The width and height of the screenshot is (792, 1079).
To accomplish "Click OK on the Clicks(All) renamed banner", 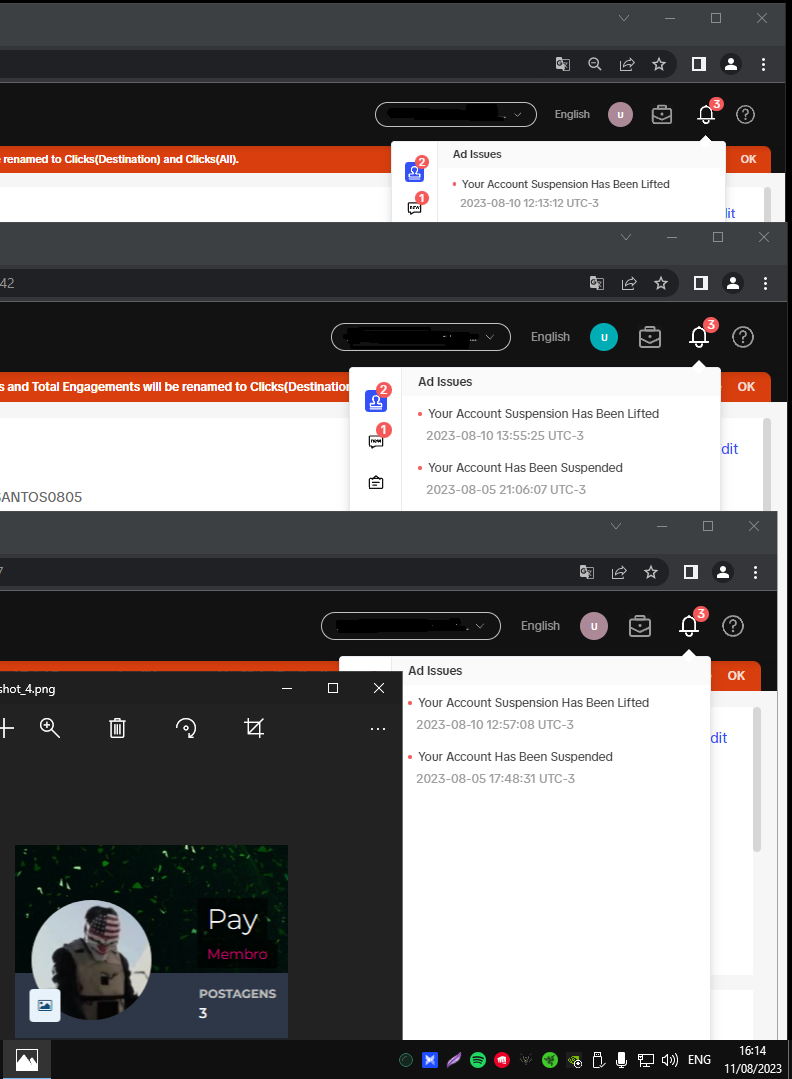I will [x=748, y=159].
